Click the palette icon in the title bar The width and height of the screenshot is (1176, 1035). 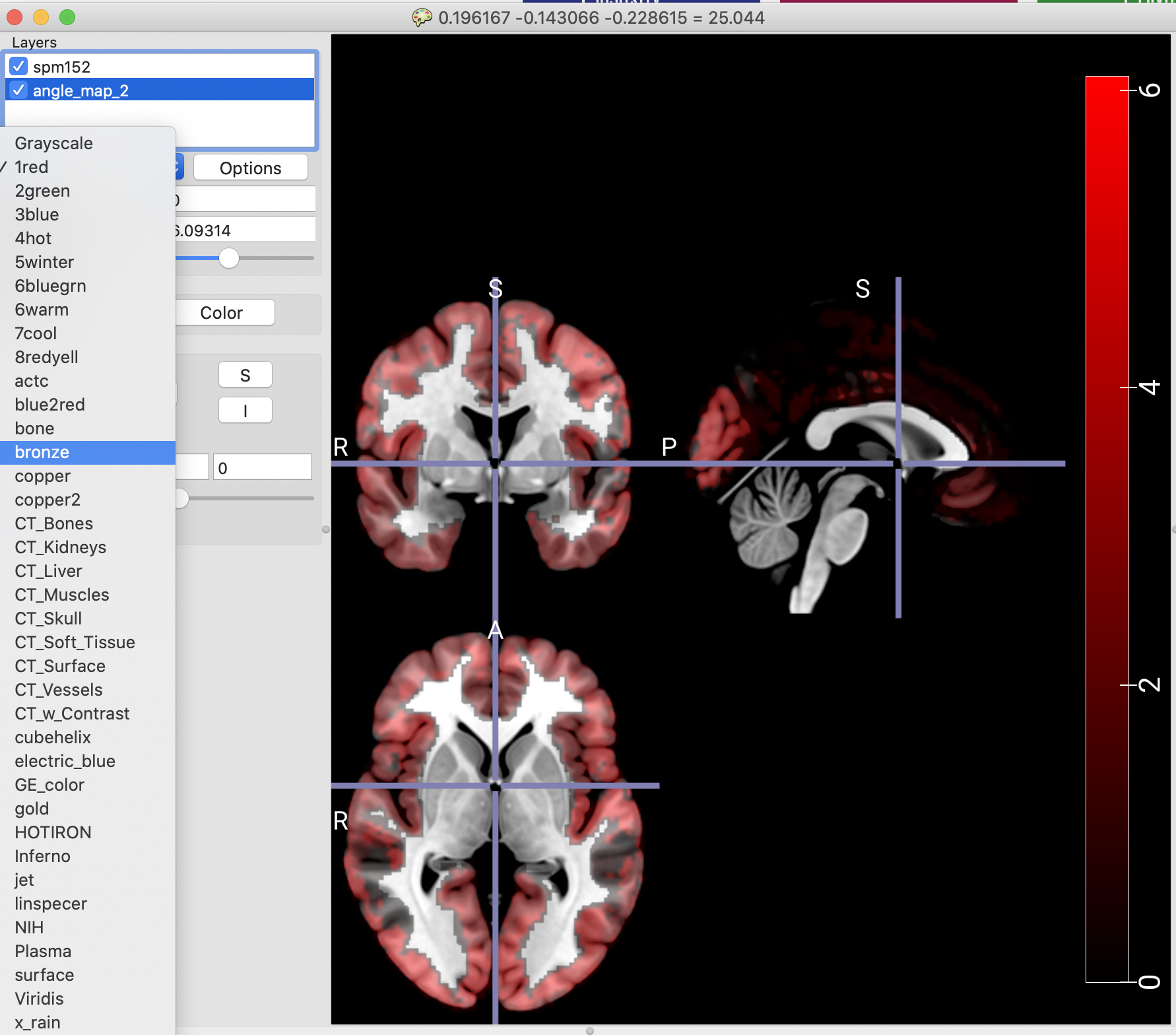422,17
